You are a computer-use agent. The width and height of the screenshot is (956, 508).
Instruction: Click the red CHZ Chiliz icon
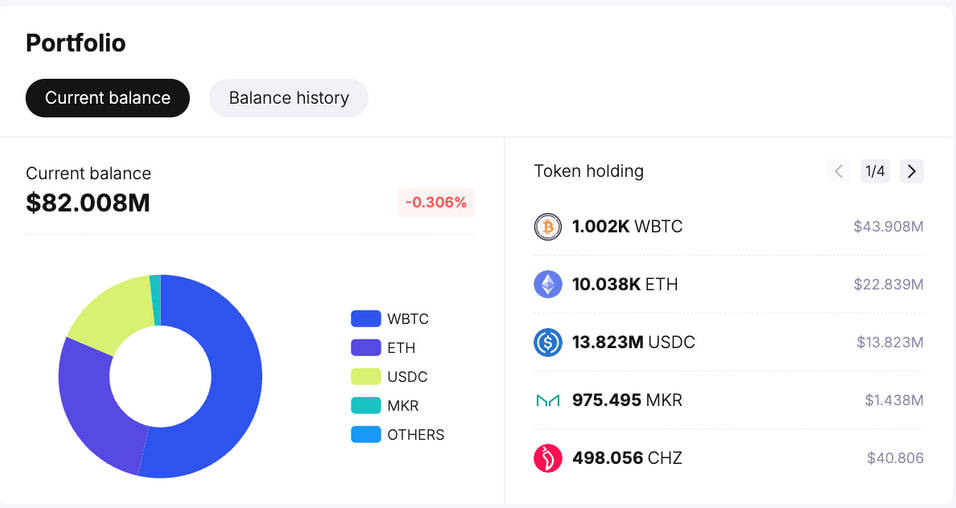click(548, 458)
